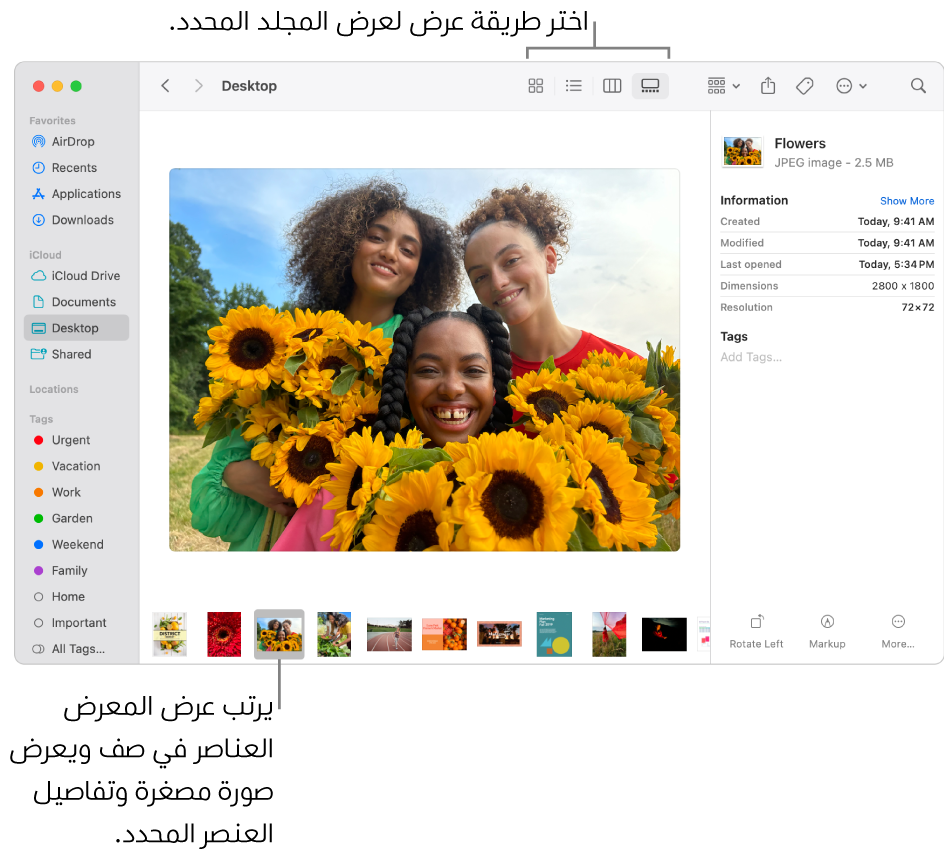Image resolution: width=944 pixels, height=857 pixels.
Task: Select Downloads in the sidebar
Action: 82,220
